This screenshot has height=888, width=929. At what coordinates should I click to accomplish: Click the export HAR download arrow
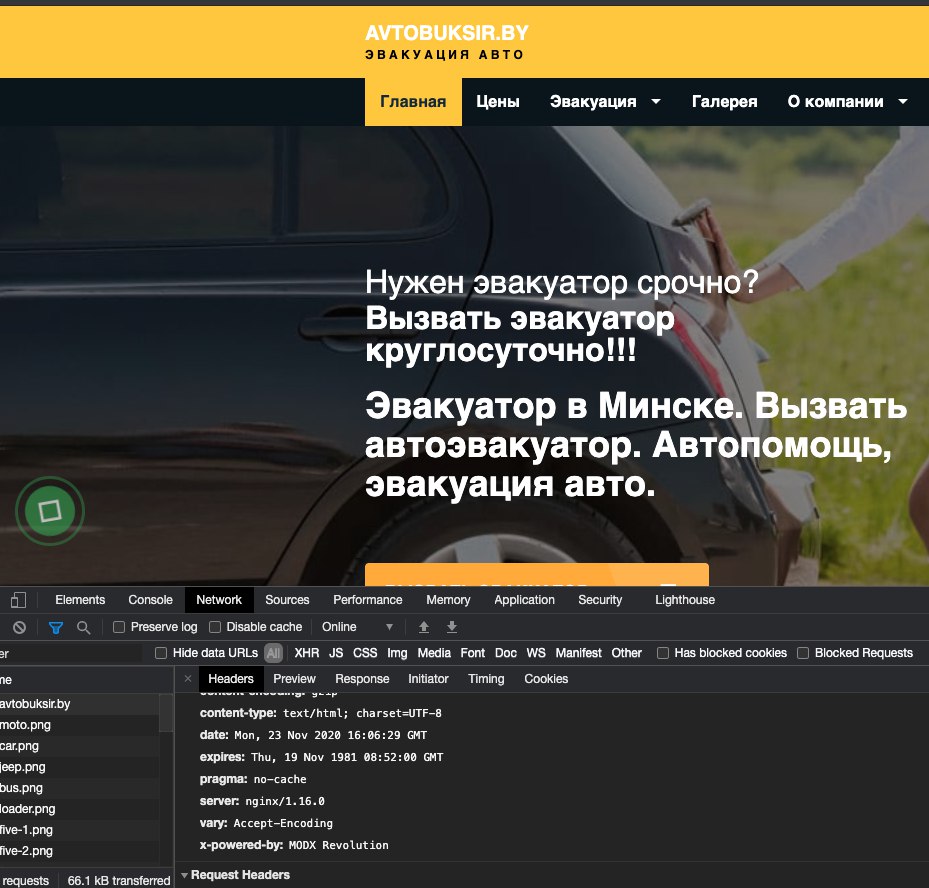pyautogui.click(x=452, y=627)
